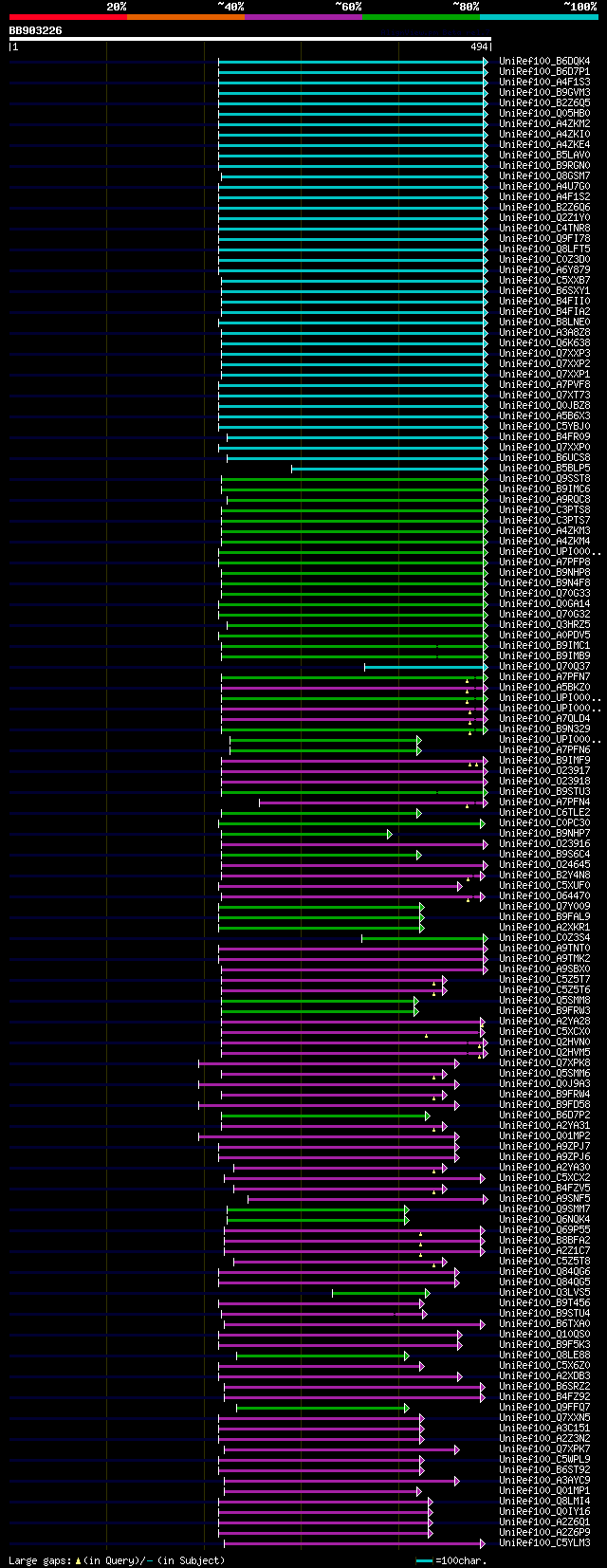Click the Large gaps legend text
607x1568 pixels.
pyautogui.click(x=117, y=1560)
